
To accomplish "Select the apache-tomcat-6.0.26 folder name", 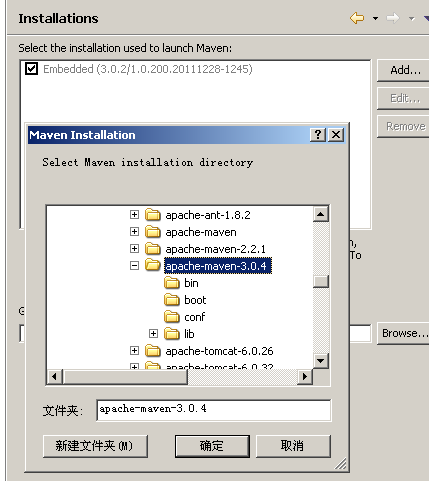I will 219,351.
